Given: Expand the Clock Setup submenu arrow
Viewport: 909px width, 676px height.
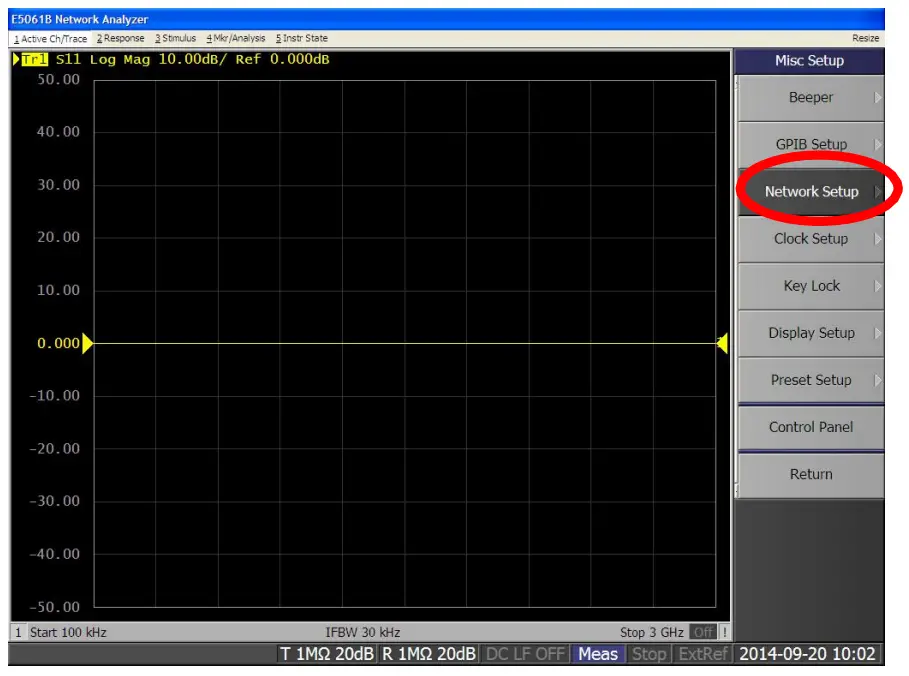Looking at the screenshot, I should coord(878,239).
